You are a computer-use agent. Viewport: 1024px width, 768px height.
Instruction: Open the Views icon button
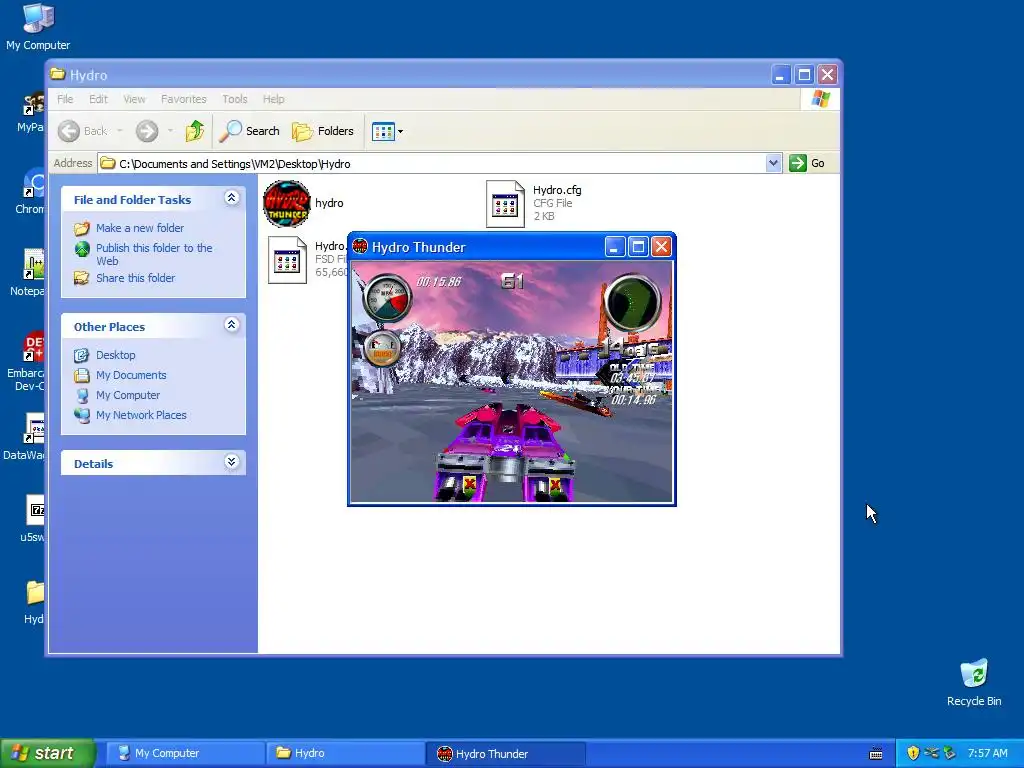point(383,131)
